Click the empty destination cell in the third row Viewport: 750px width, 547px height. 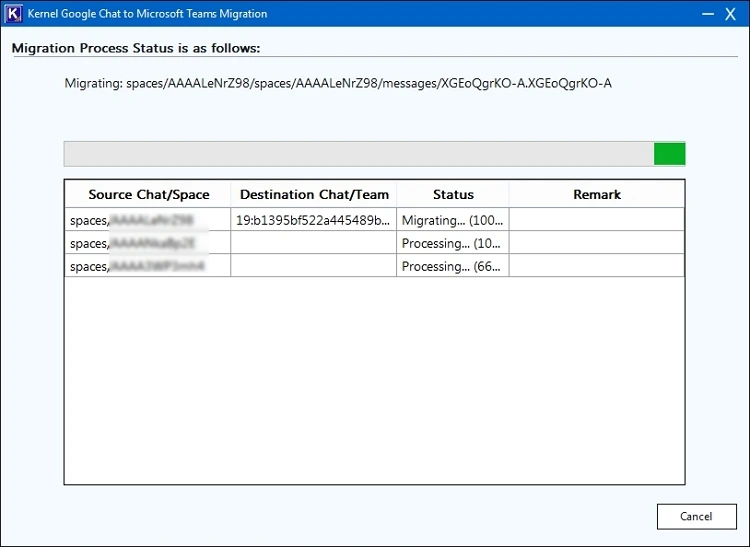point(313,266)
